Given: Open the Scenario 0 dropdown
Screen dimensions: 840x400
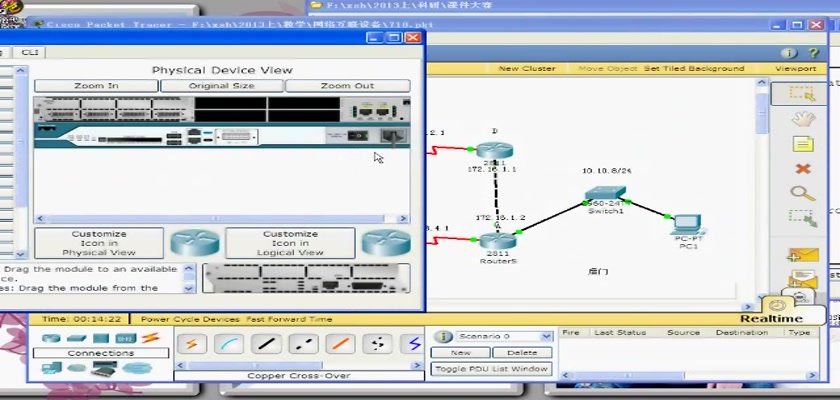Looking at the screenshot, I should click(546, 336).
